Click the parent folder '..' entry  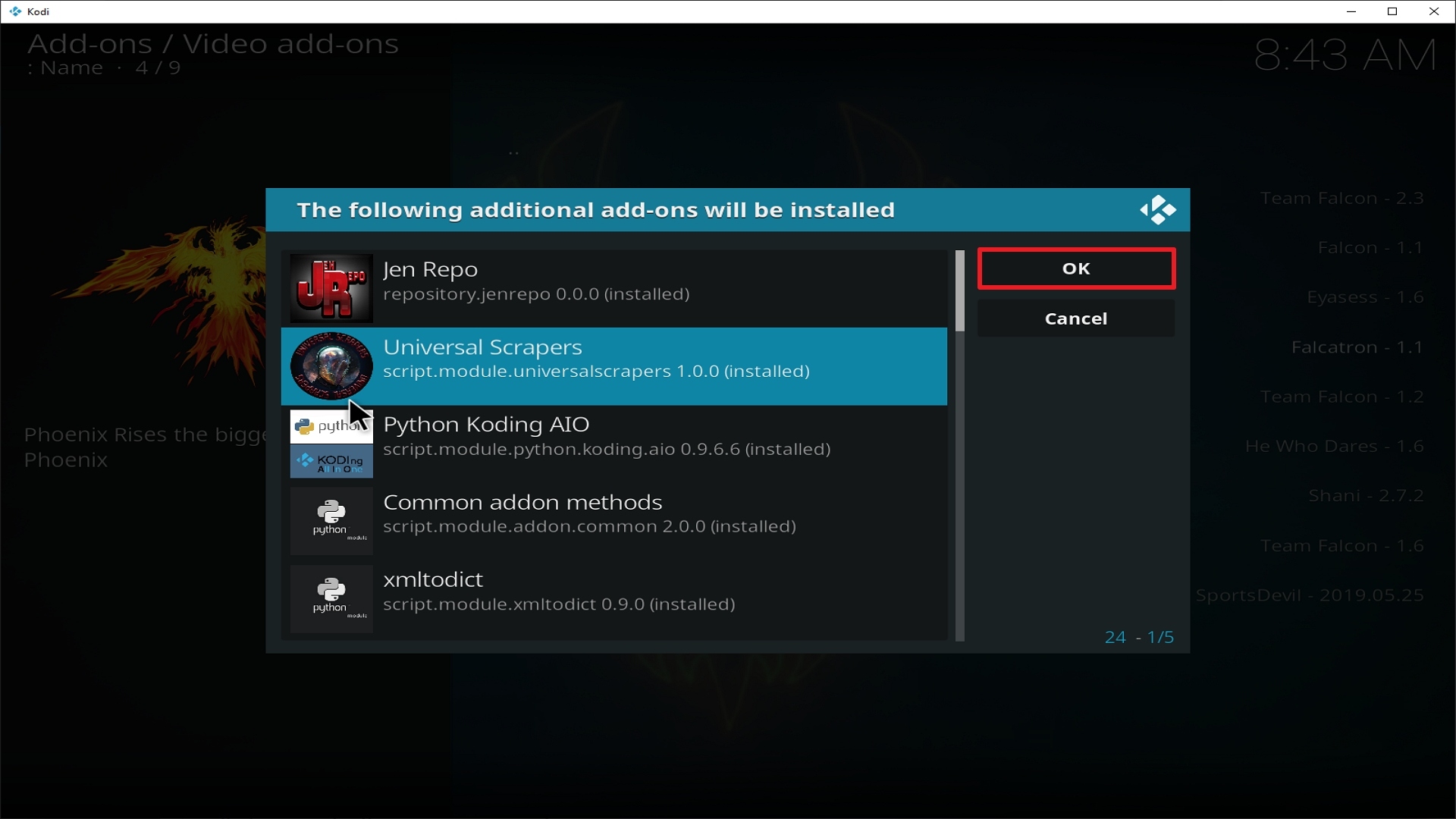[514, 153]
